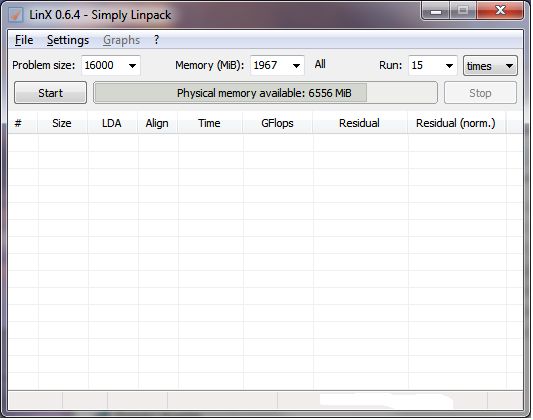Screen dimensions: 533x420
Task: Open the times unit combo box
Action: tap(490, 66)
